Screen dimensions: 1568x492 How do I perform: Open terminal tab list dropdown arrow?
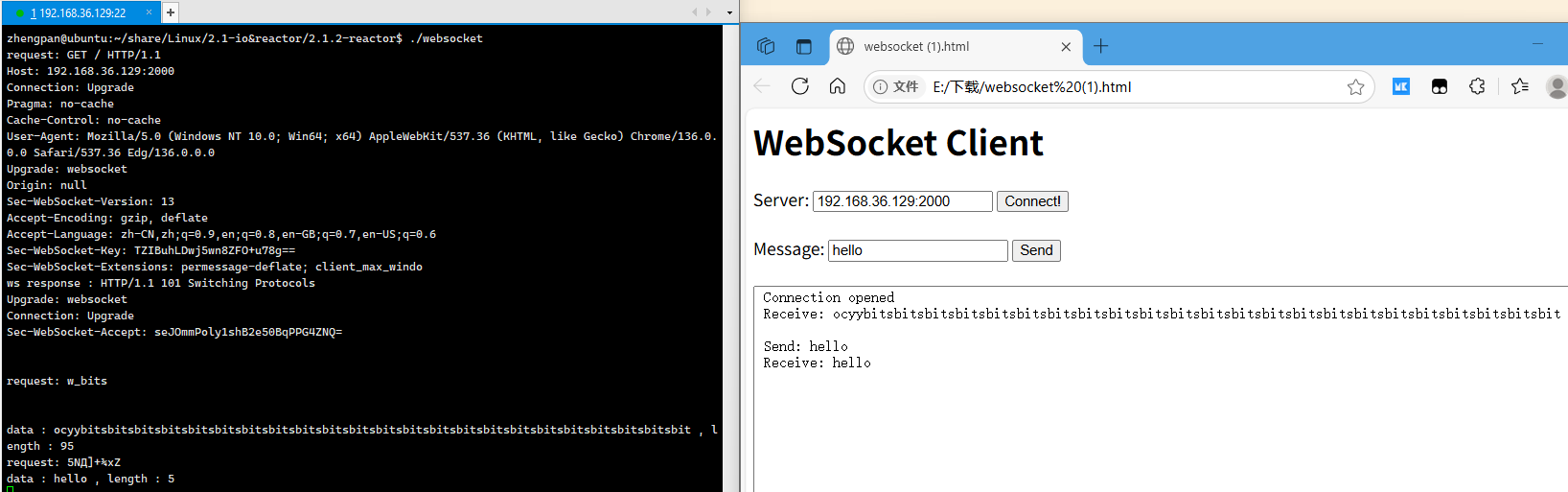coord(729,13)
